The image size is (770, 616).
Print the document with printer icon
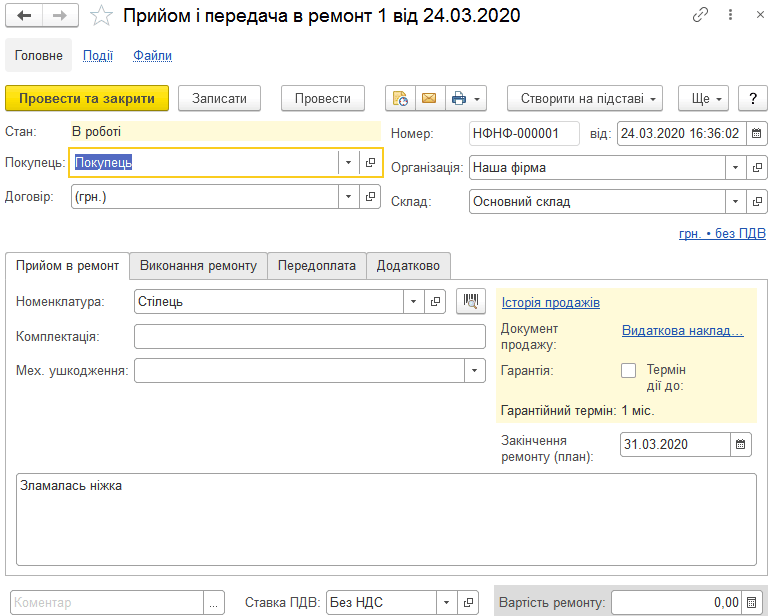pyautogui.click(x=459, y=98)
